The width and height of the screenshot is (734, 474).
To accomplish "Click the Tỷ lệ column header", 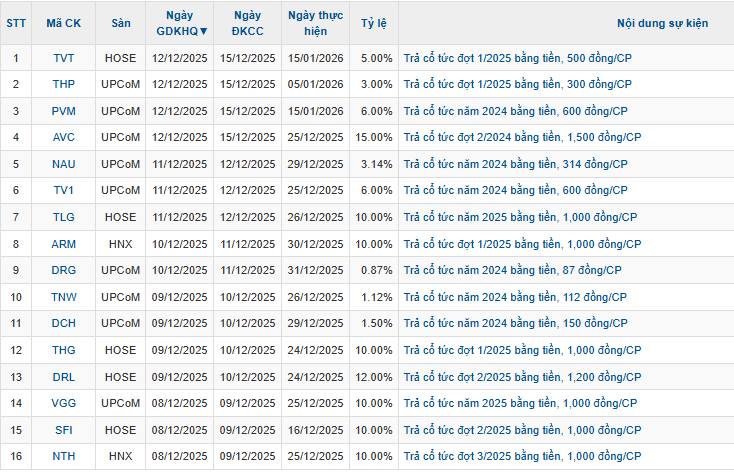I will [374, 23].
